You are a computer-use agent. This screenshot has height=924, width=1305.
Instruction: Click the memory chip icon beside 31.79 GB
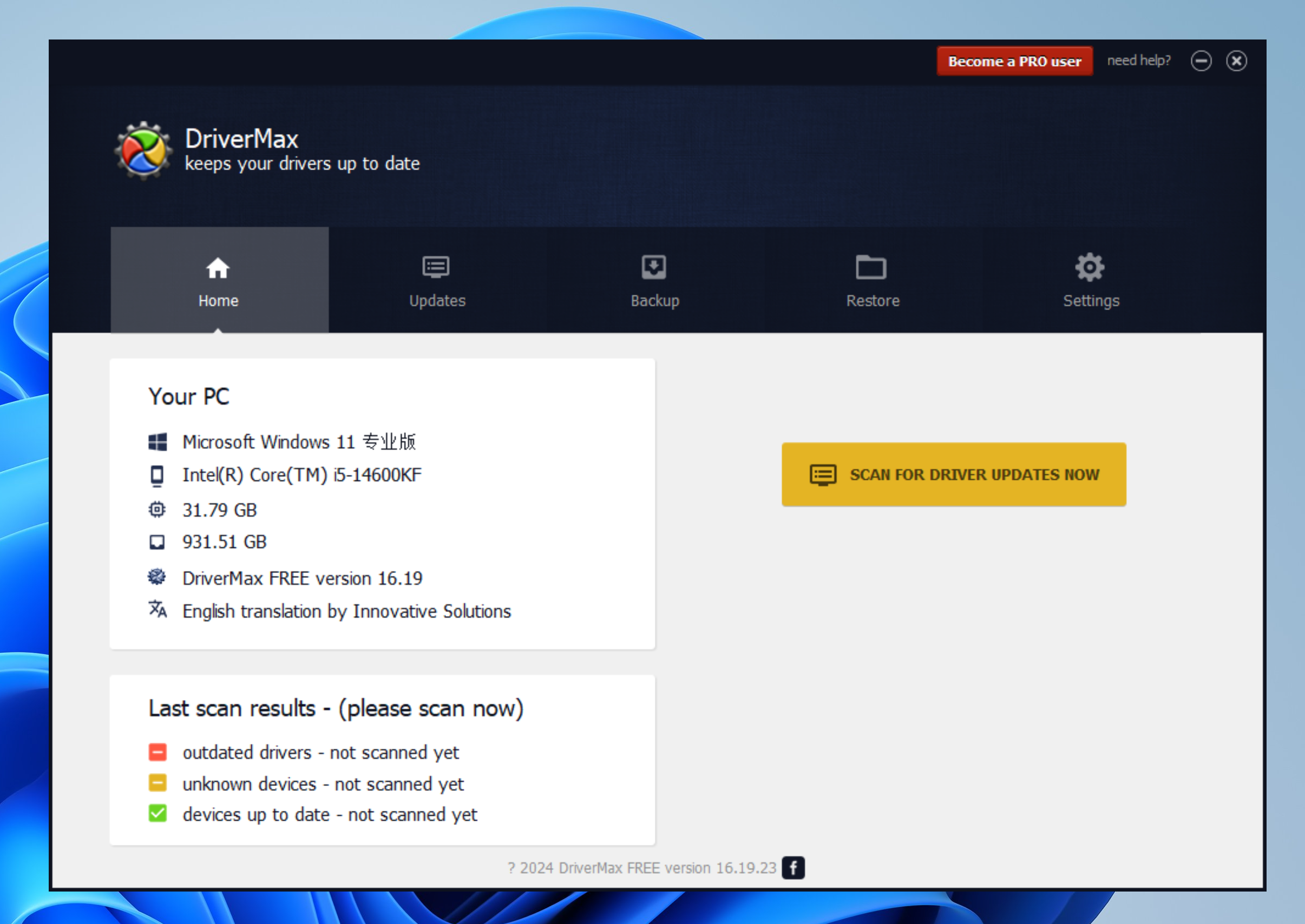coord(157,509)
